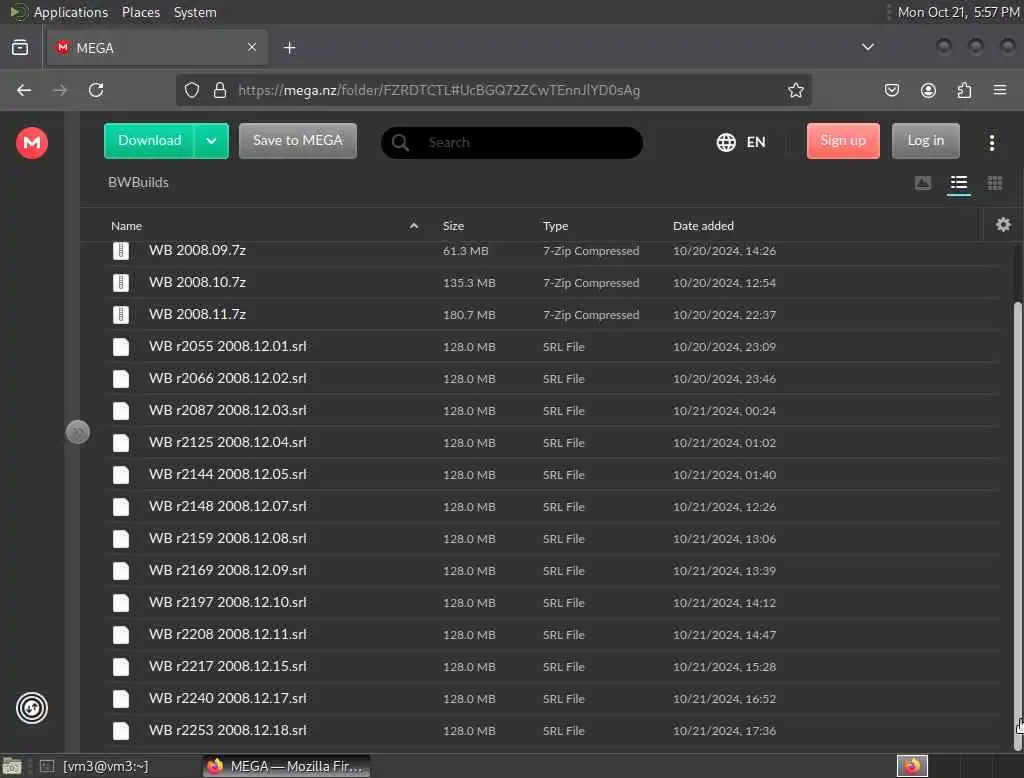1024x778 pixels.
Task: Open the column settings gear icon
Action: click(x=1003, y=225)
